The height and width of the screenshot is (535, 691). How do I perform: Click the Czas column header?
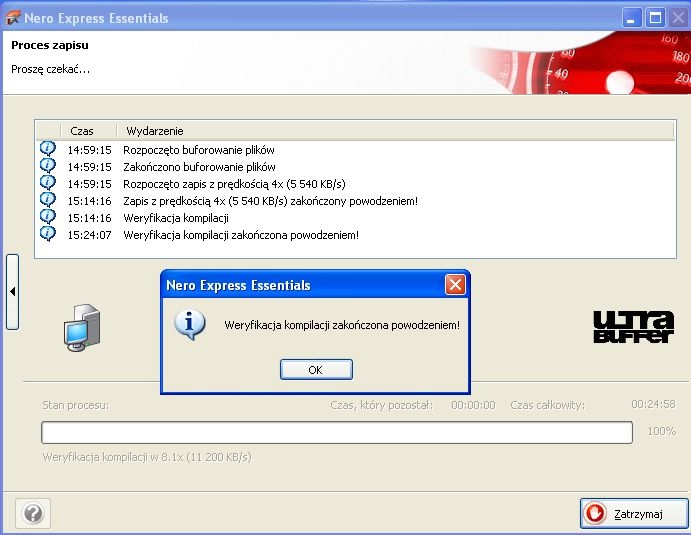coord(89,131)
